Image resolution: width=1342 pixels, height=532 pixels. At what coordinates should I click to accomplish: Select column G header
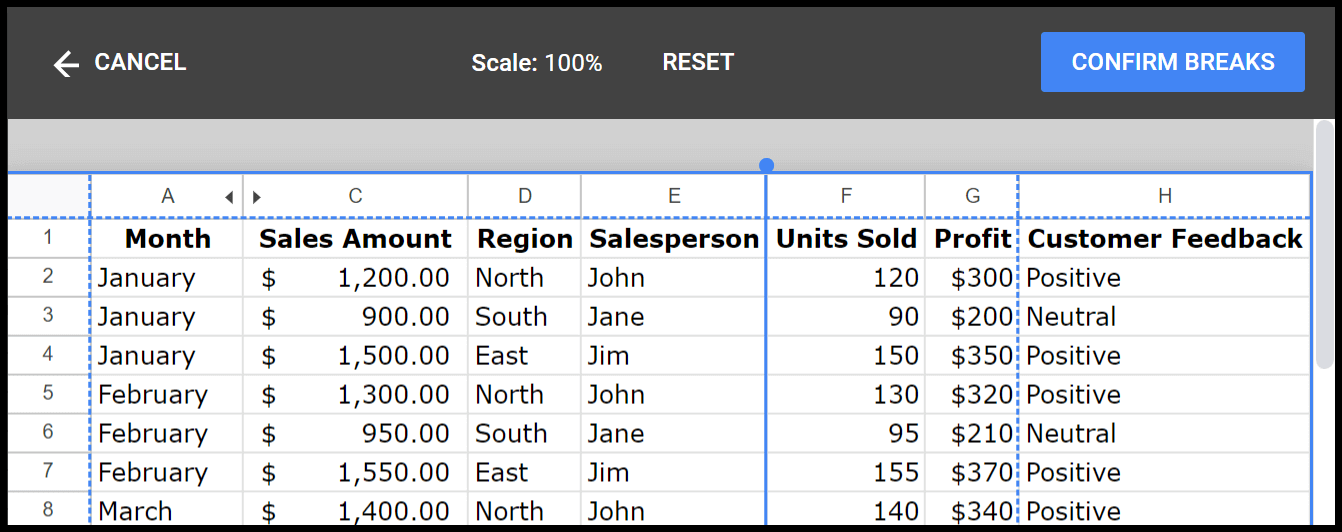(x=972, y=197)
